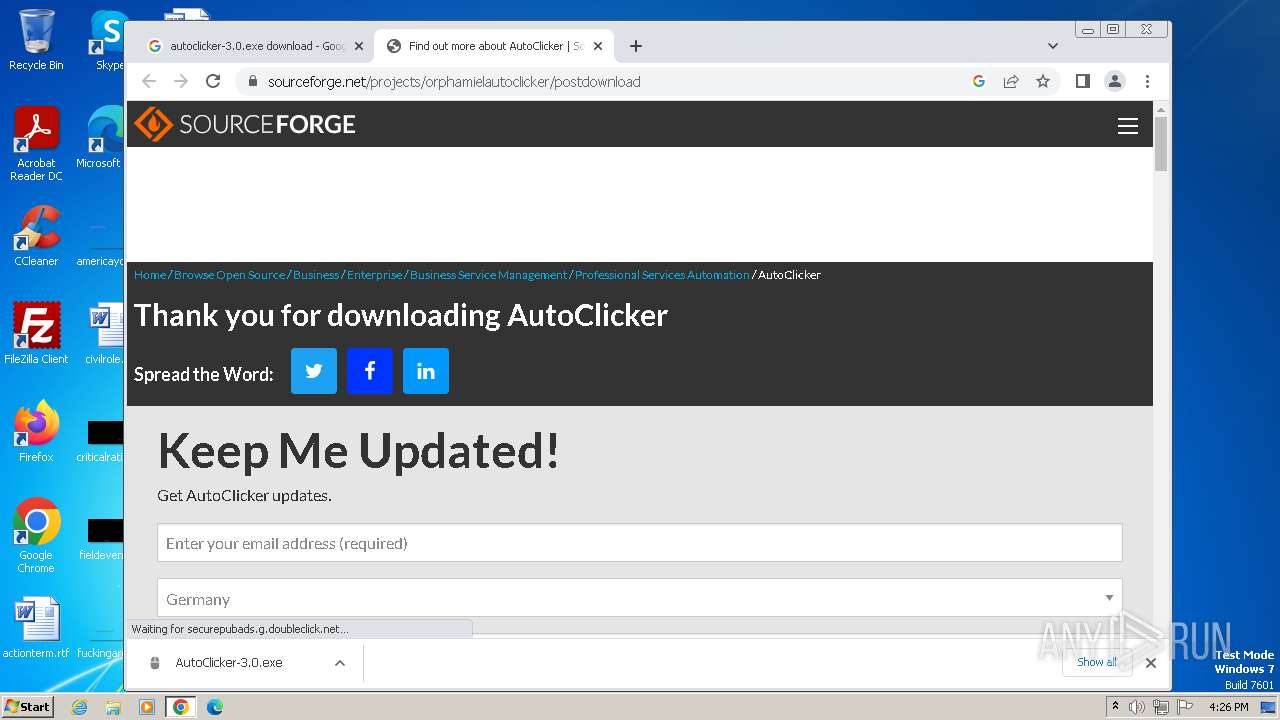Screen dimensions: 1280x720
Task: Open the Enterprise breadcrumb link
Action: click(x=375, y=275)
